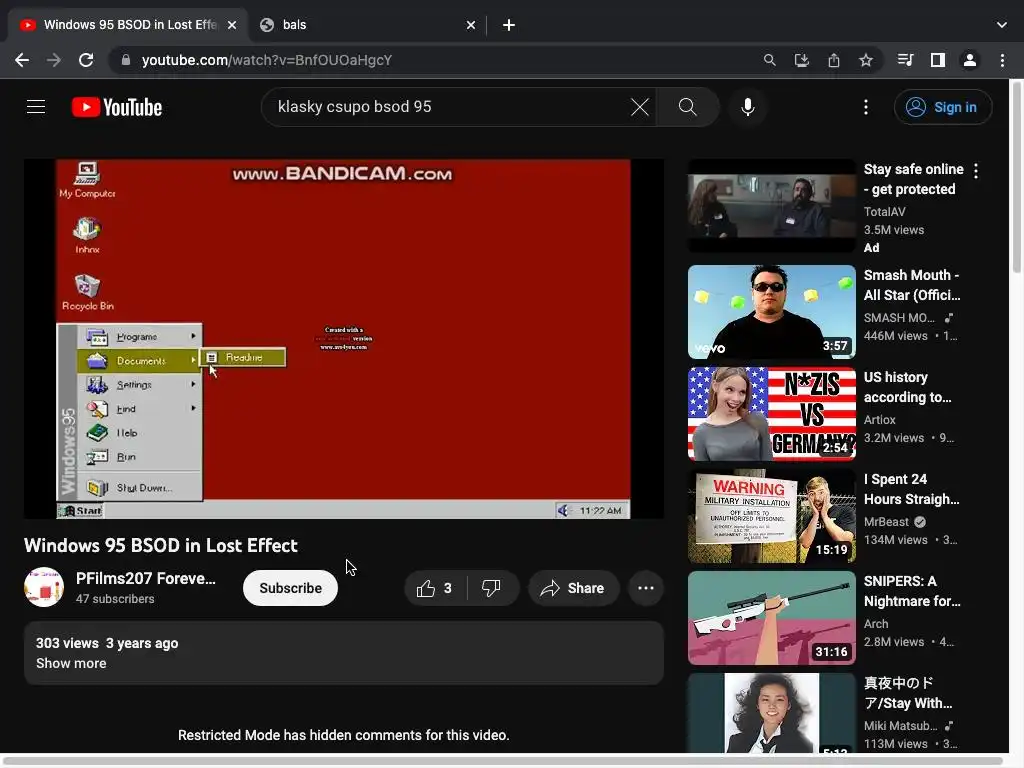This screenshot has height=768, width=1024.
Task: Close the bals tab
Action: pyautogui.click(x=471, y=25)
